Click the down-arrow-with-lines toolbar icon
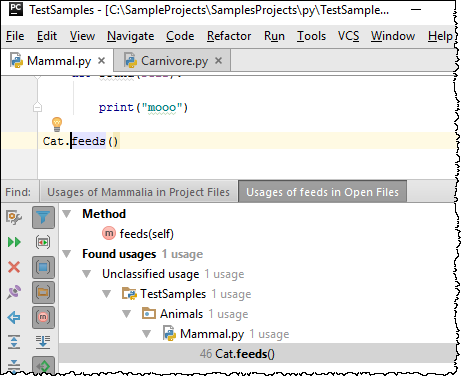Screen dimensions: 461x379 43,342
